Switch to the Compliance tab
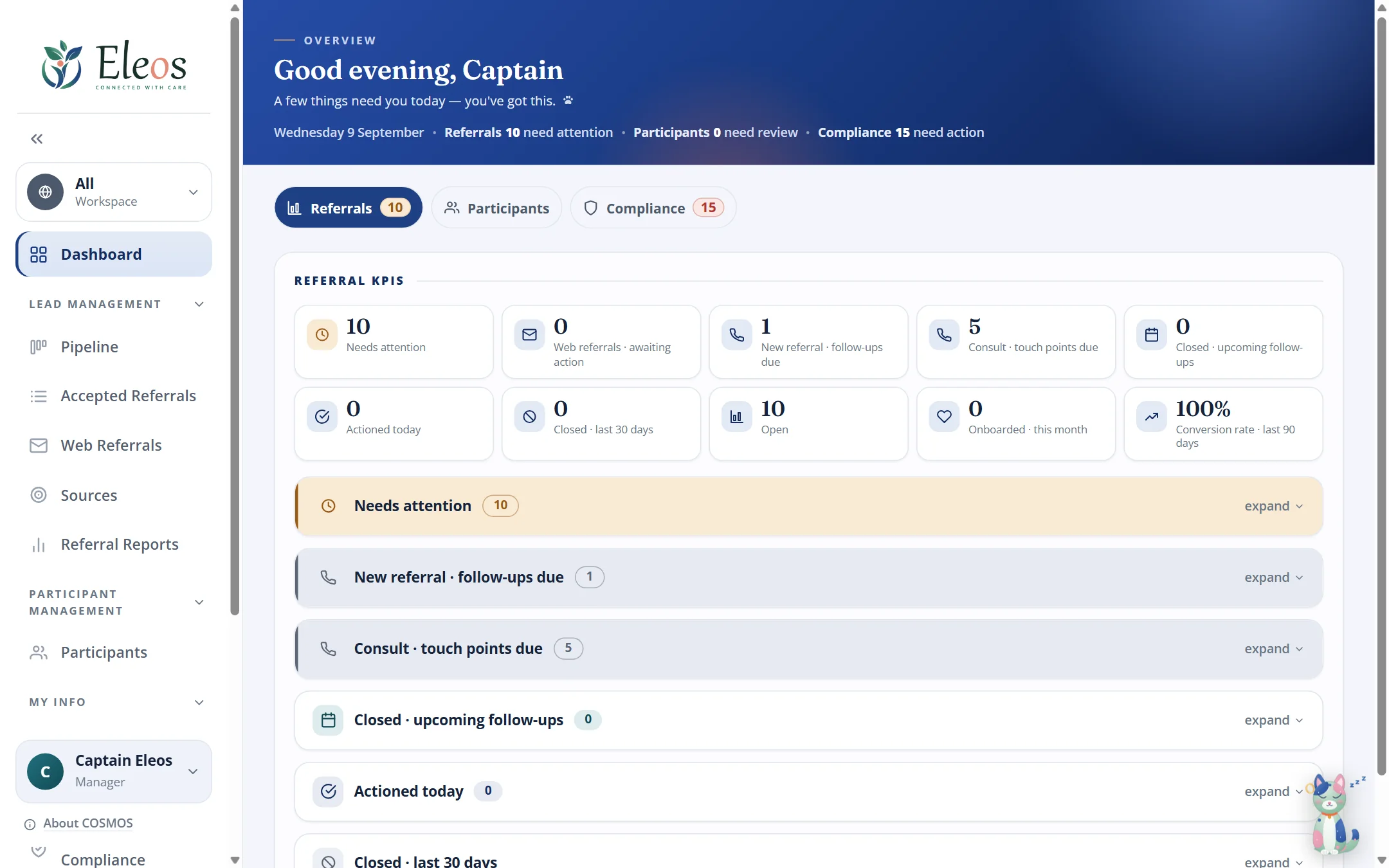 pos(653,208)
